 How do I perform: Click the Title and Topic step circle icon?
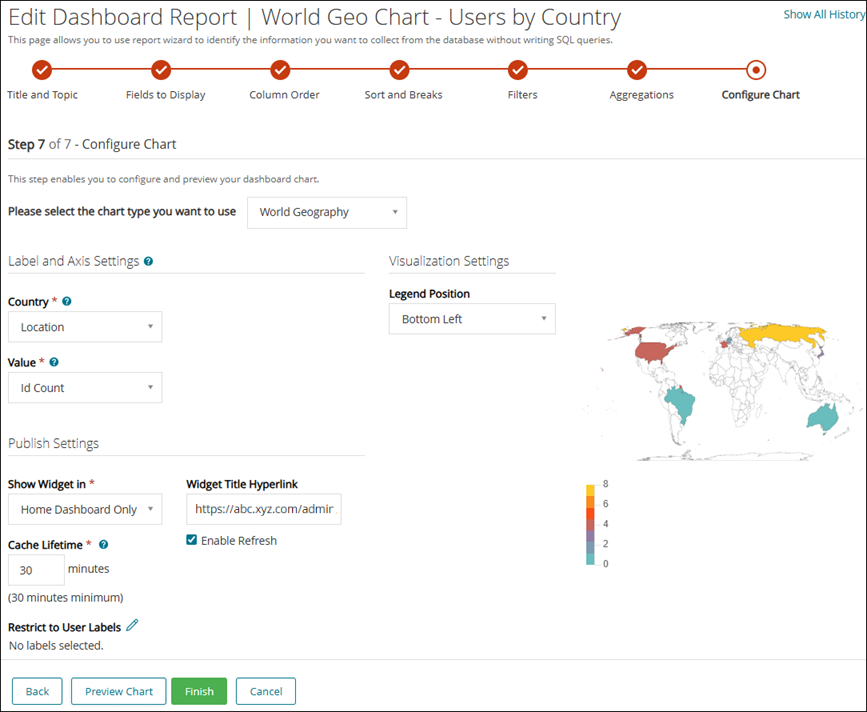click(41, 70)
